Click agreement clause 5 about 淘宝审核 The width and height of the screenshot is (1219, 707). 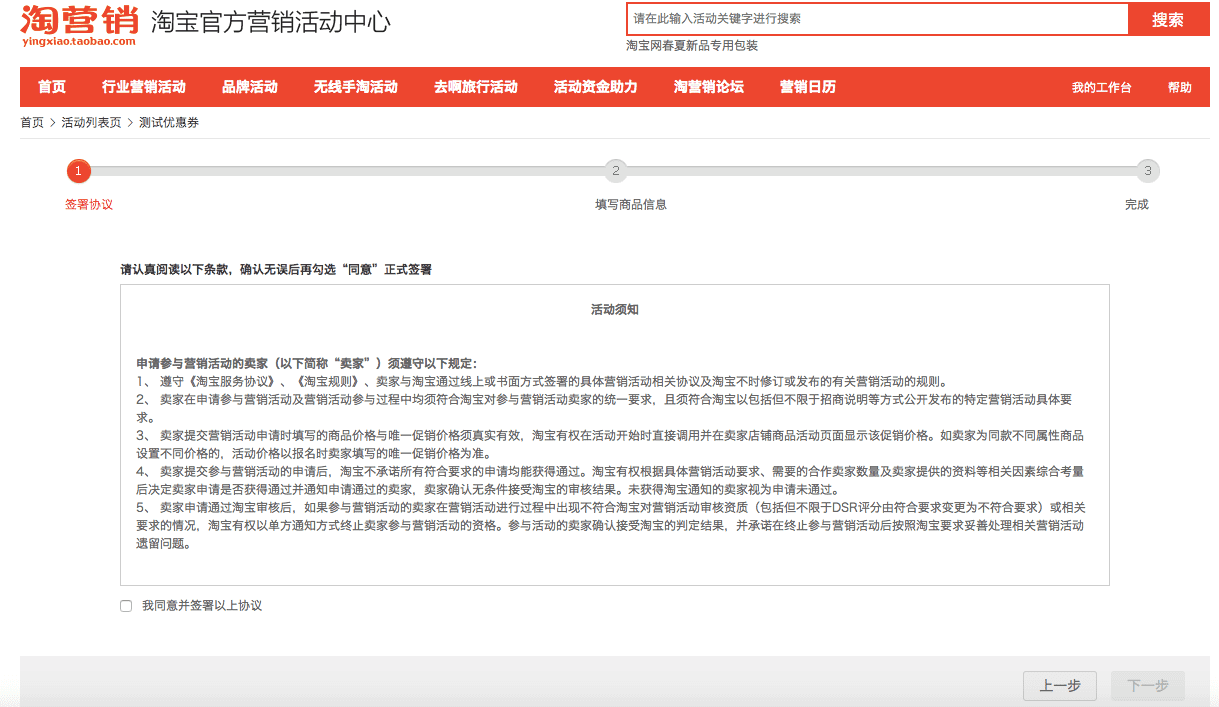(611, 525)
